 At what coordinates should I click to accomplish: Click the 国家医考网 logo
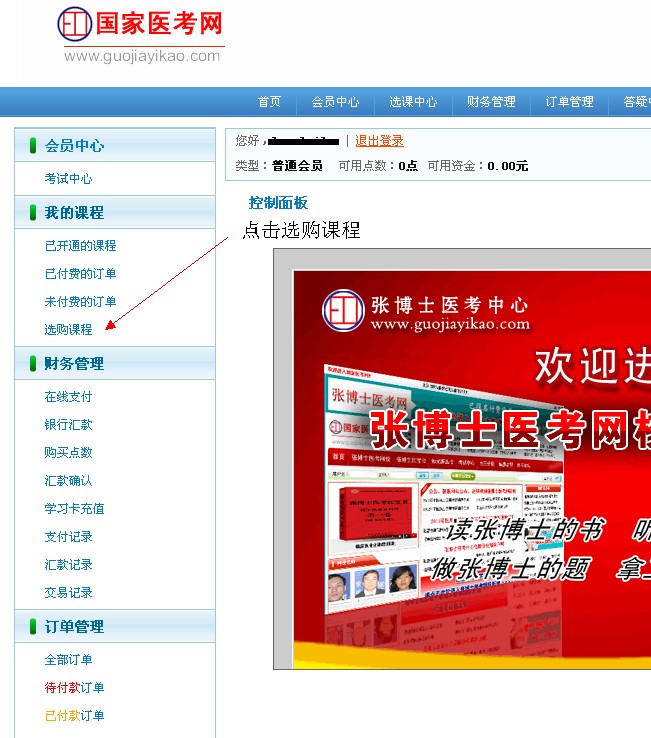140,36
